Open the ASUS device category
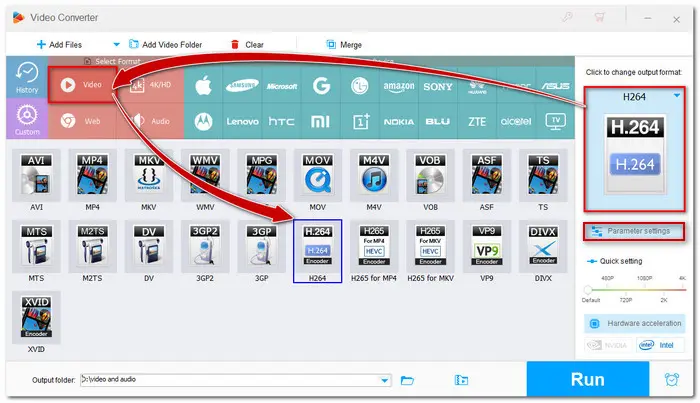Screen dimensions: 700x403 [555, 85]
